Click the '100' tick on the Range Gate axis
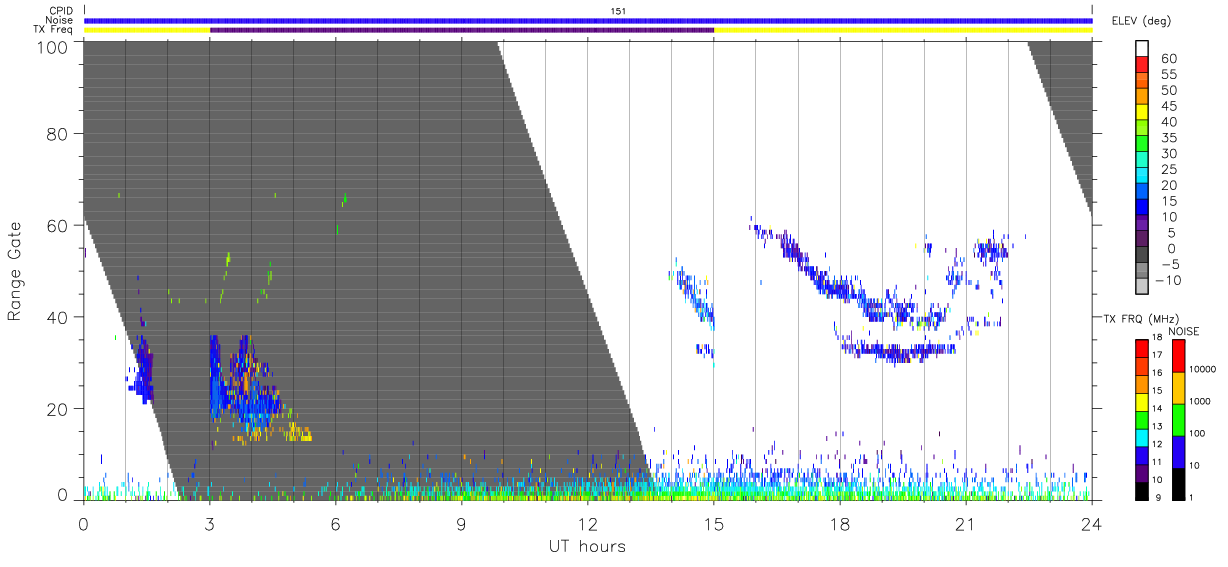 (52, 46)
